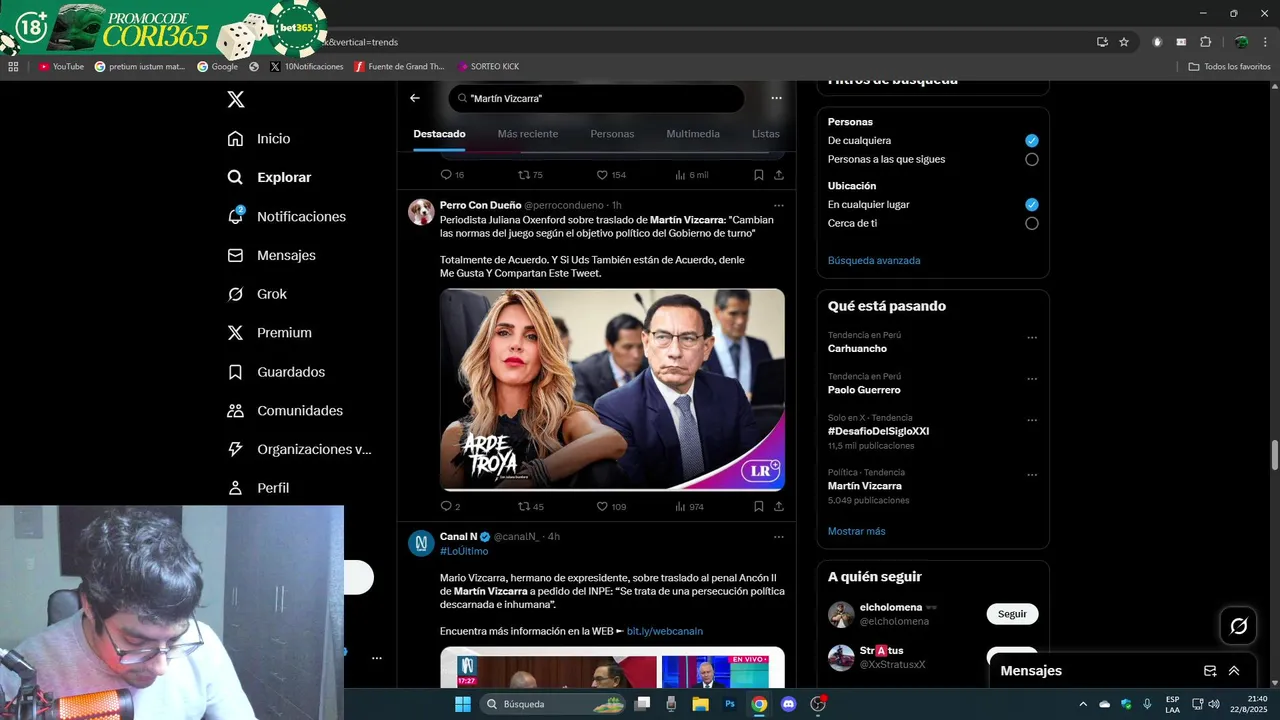This screenshot has width=1280, height=720.
Task: Click the "Martín Vizcarra" search field
Action: click(596, 98)
